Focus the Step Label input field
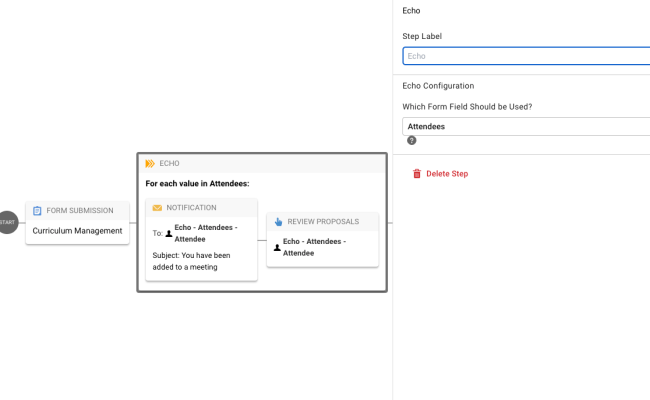This screenshot has height=400, width=650. tap(526, 56)
